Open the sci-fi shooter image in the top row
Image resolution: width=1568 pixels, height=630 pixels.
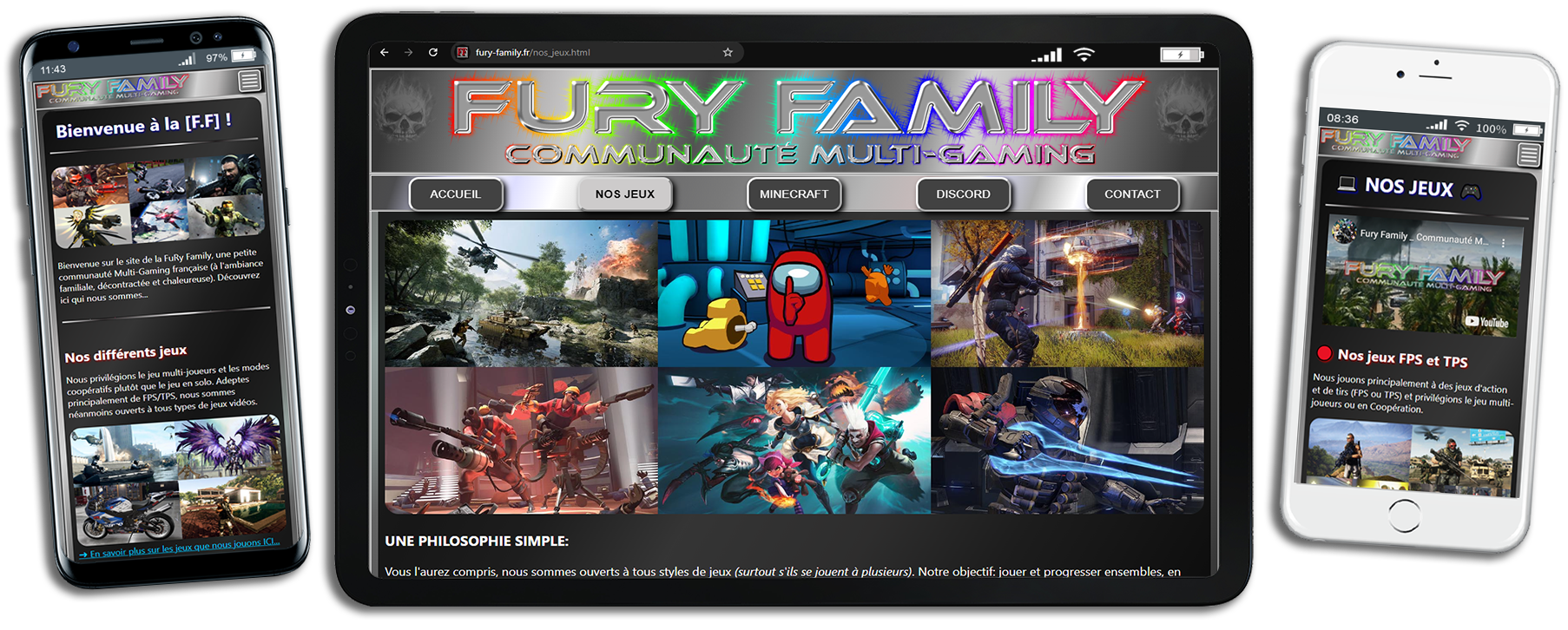pyautogui.click(x=1067, y=293)
